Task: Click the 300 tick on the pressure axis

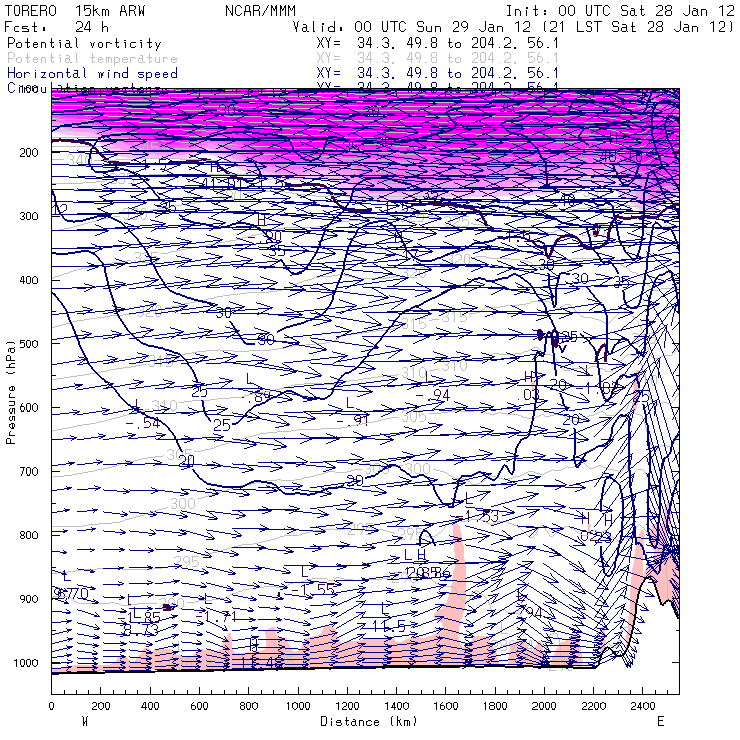Action: [29, 216]
